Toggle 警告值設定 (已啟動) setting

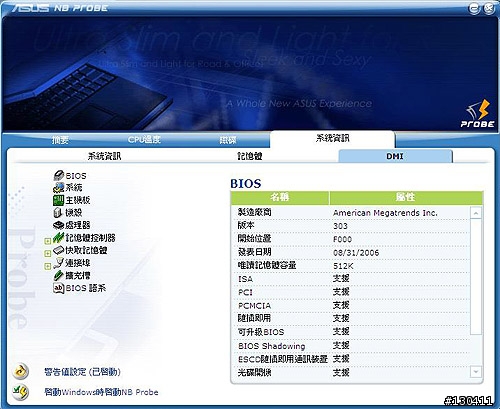[x=82, y=372]
